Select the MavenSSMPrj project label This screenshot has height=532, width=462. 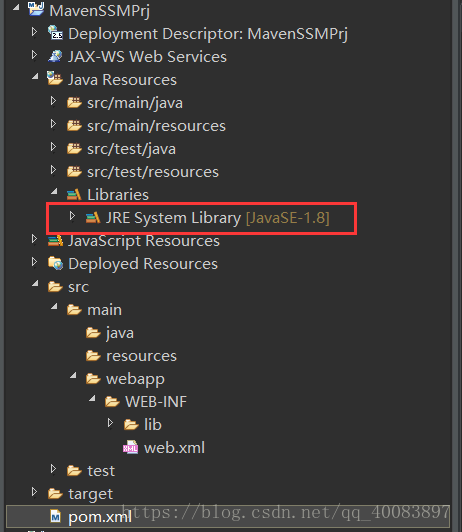pyautogui.click(x=100, y=11)
